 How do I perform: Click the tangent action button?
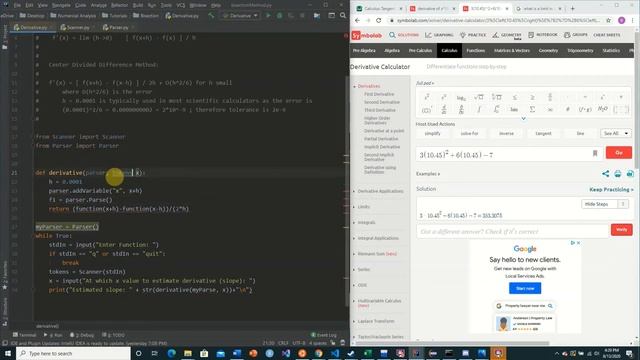click(543, 133)
